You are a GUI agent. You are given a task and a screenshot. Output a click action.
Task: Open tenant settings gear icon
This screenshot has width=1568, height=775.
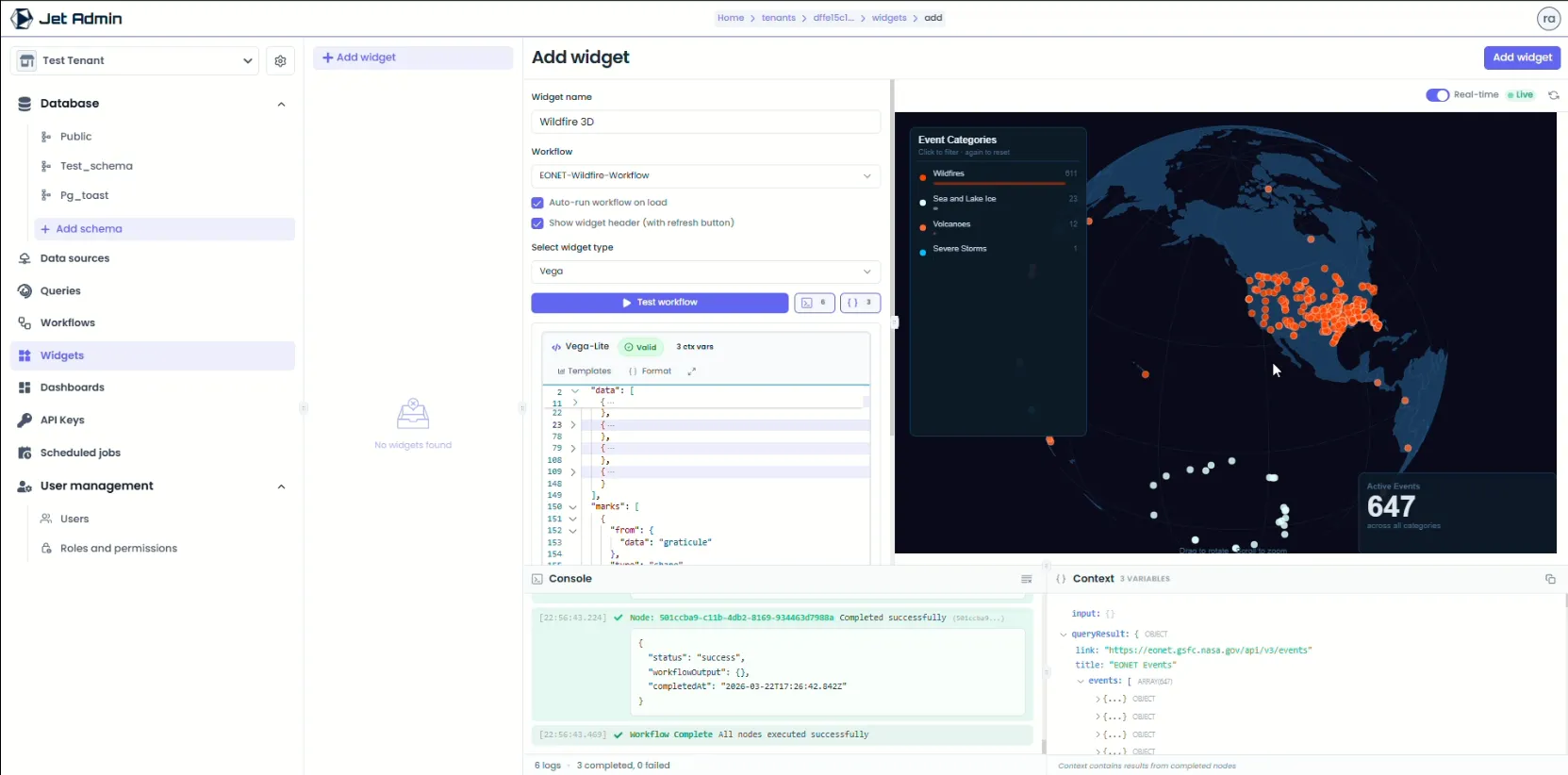pyautogui.click(x=280, y=60)
